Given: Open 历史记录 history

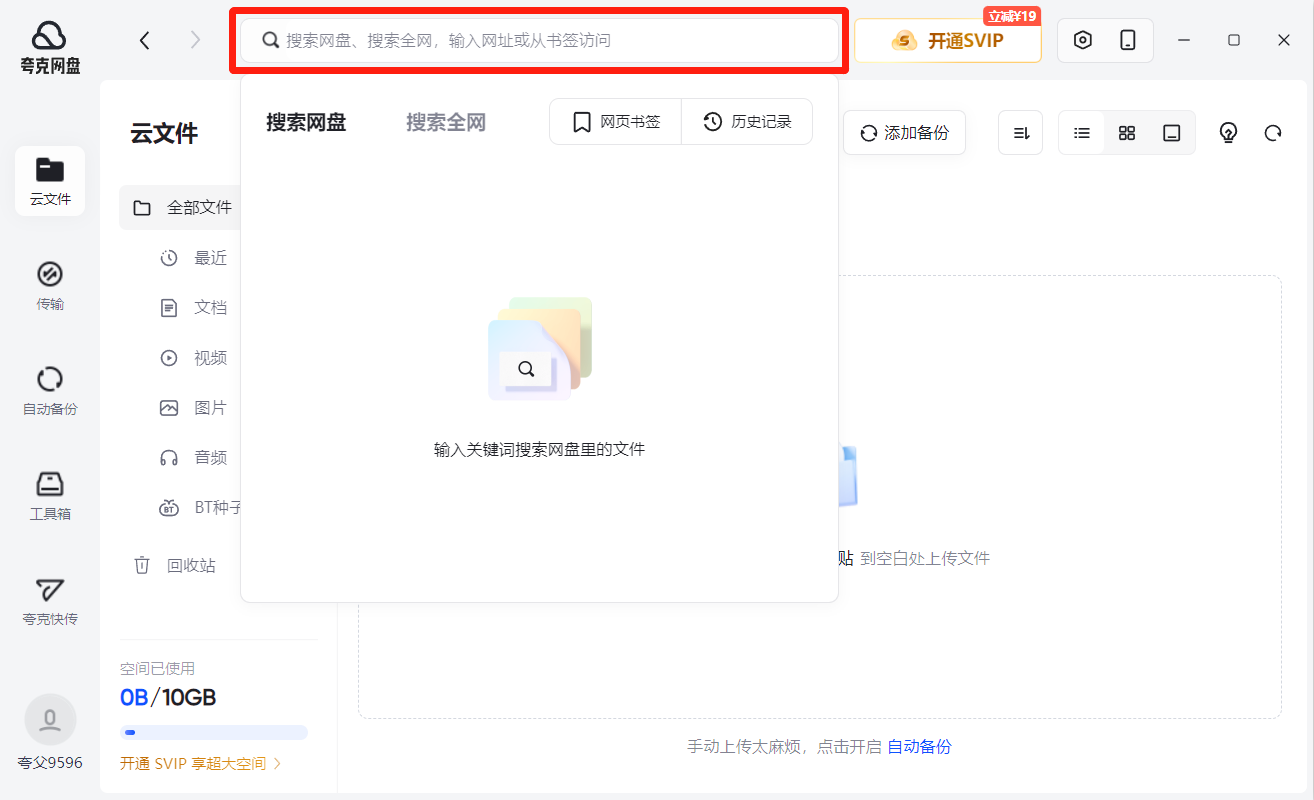Looking at the screenshot, I should pos(747,122).
